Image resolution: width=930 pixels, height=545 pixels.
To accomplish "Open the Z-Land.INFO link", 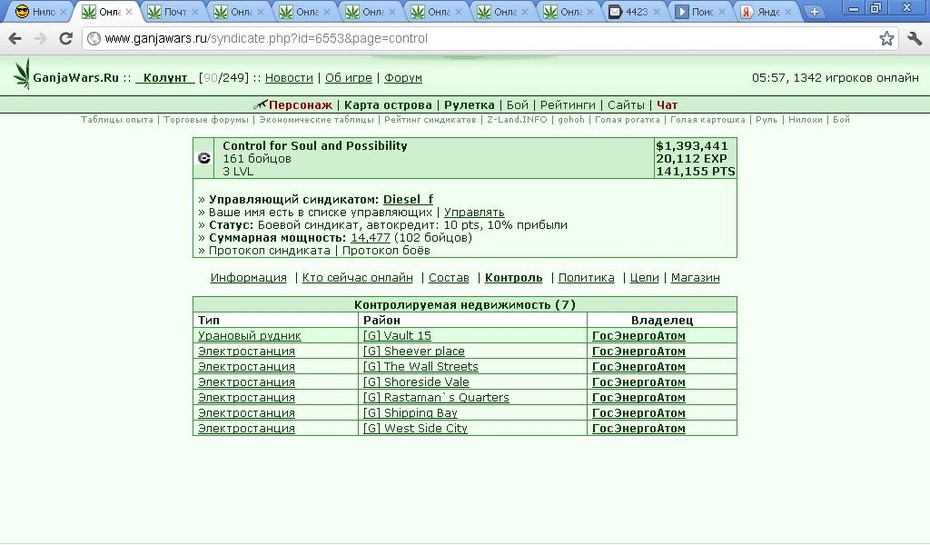I will point(517,120).
